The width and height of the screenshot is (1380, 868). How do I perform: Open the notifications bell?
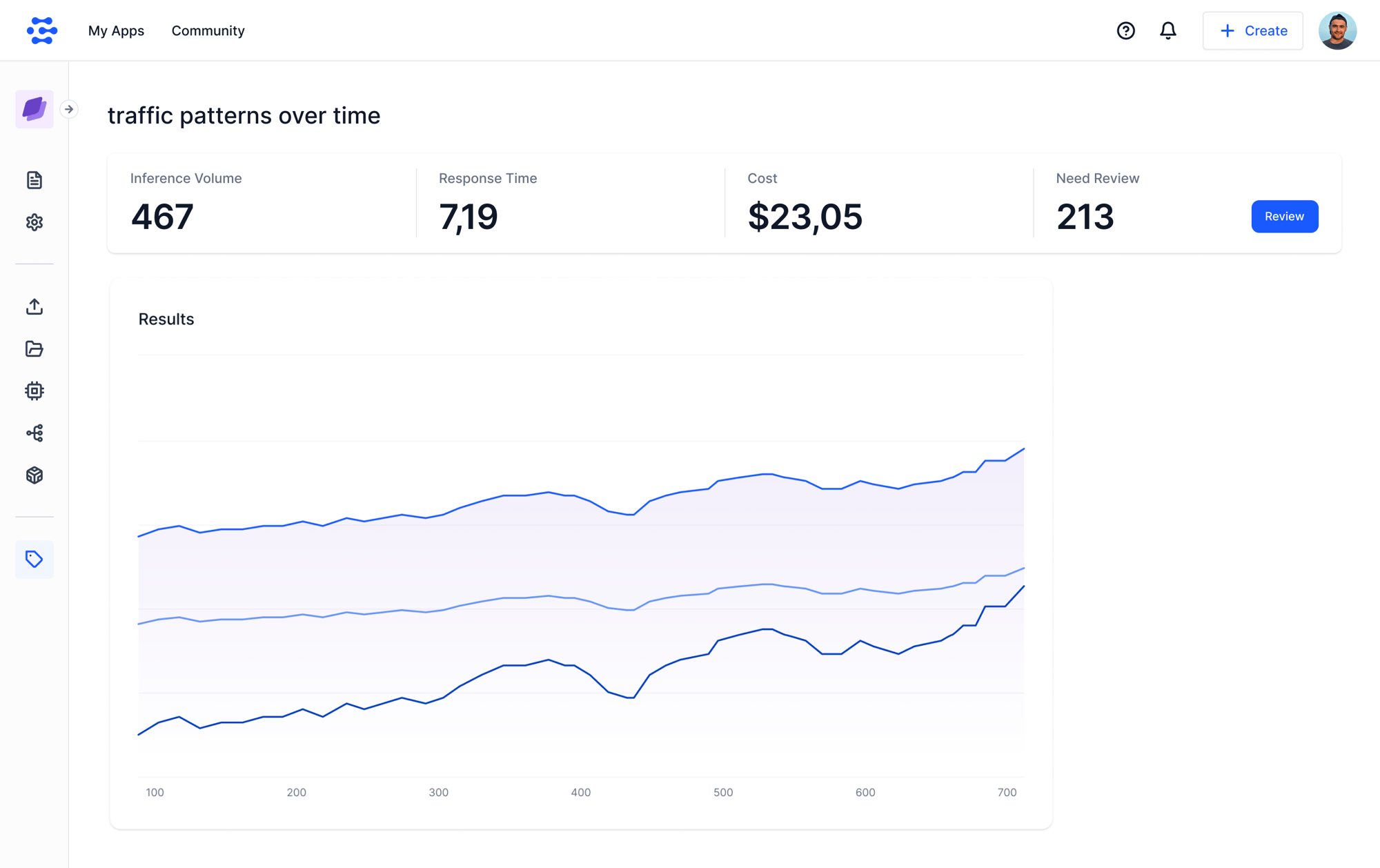(1167, 30)
